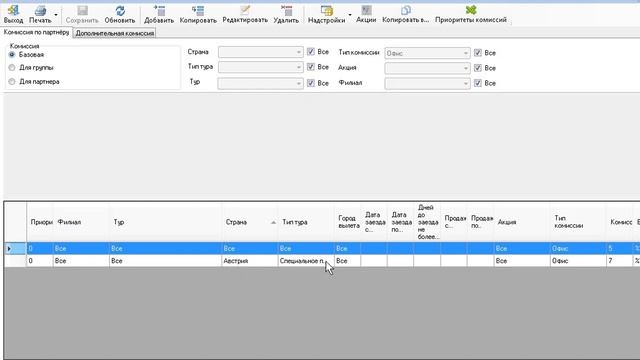Delete entry using Удалить icon
640x360 pixels.
[286, 10]
